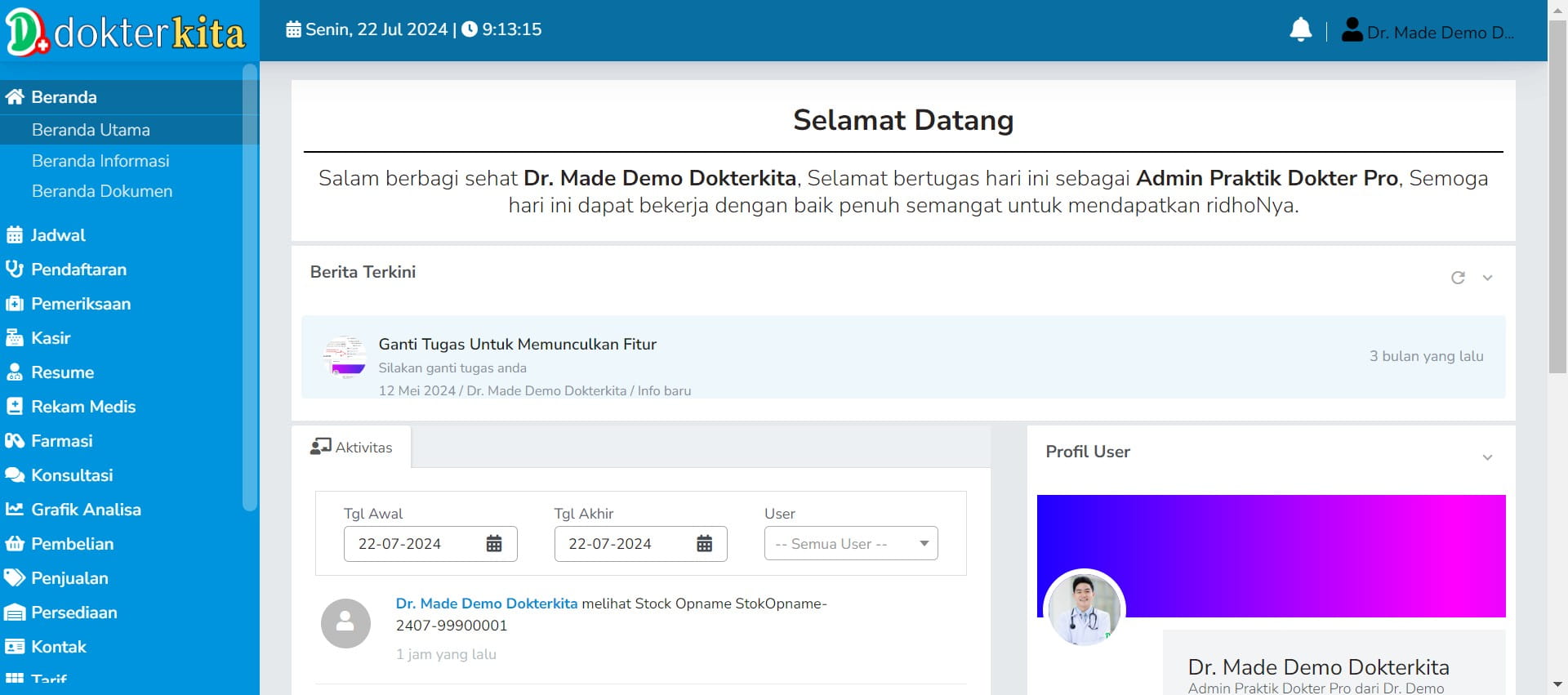Collapse the Berita Terkini panel
This screenshot has width=1568, height=695.
[1487, 278]
